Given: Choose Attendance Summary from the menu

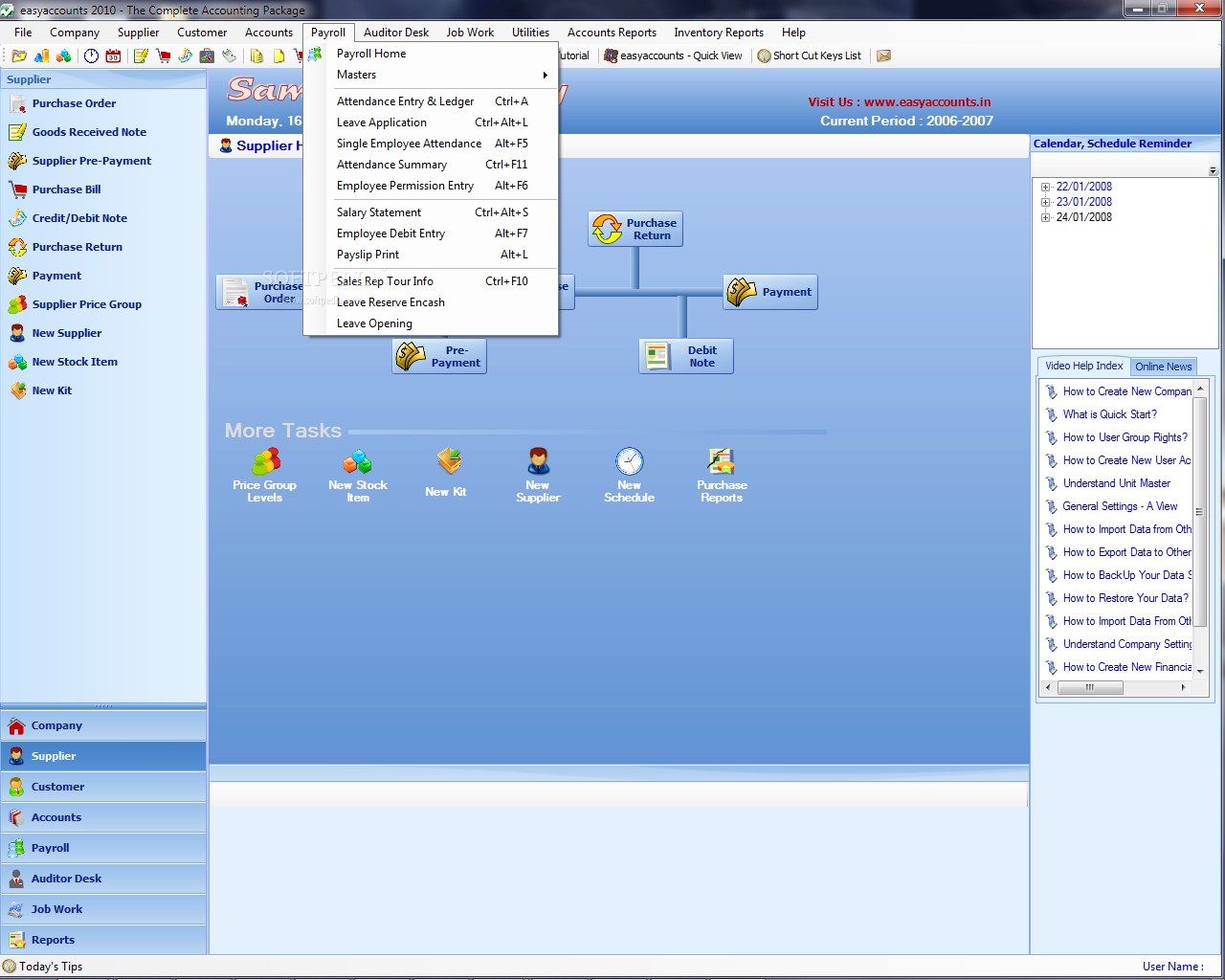Looking at the screenshot, I should (x=431, y=165).
